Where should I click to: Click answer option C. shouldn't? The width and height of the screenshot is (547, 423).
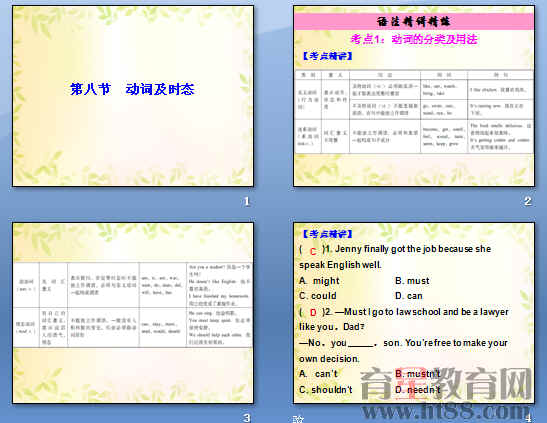pos(326,390)
